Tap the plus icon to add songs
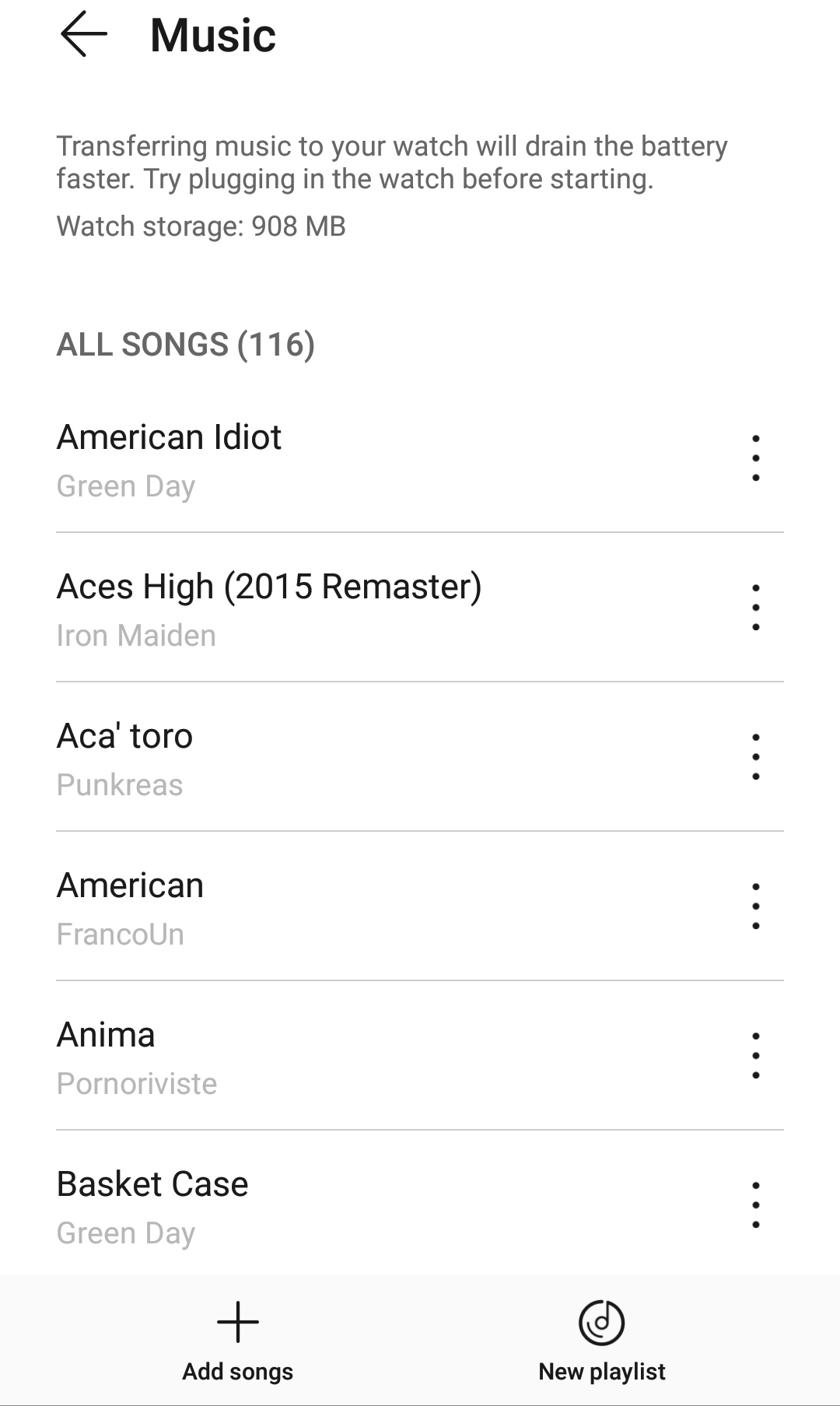 tap(237, 1323)
